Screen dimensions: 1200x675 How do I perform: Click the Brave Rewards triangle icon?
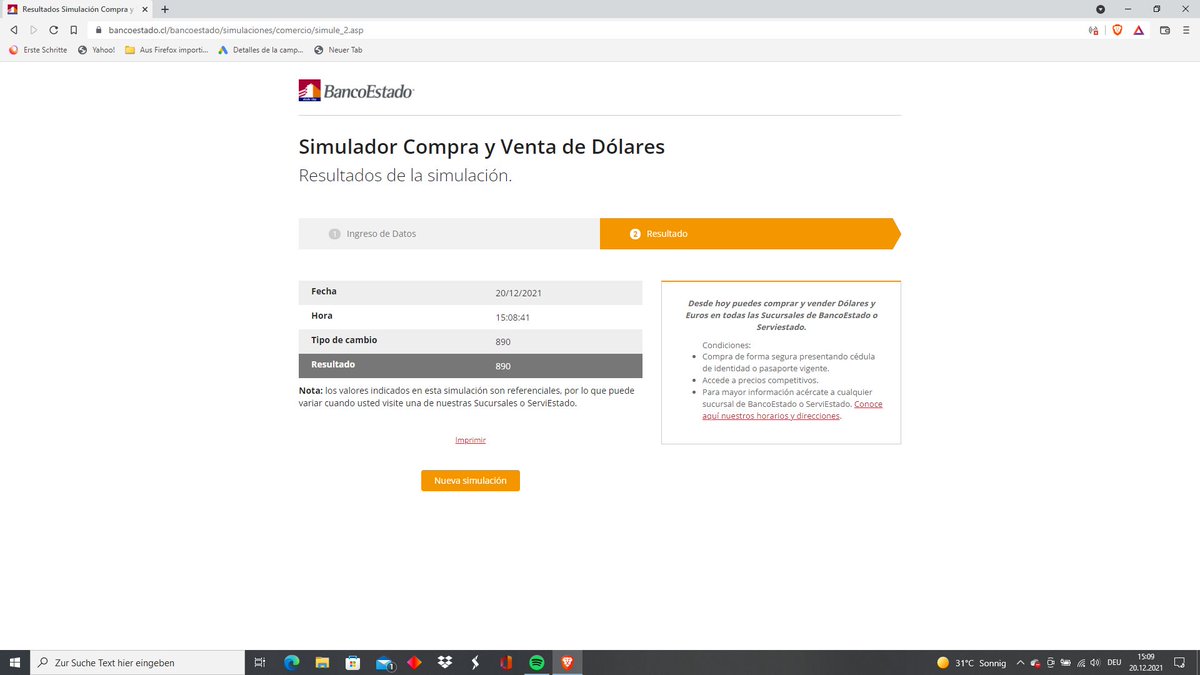(1138, 30)
